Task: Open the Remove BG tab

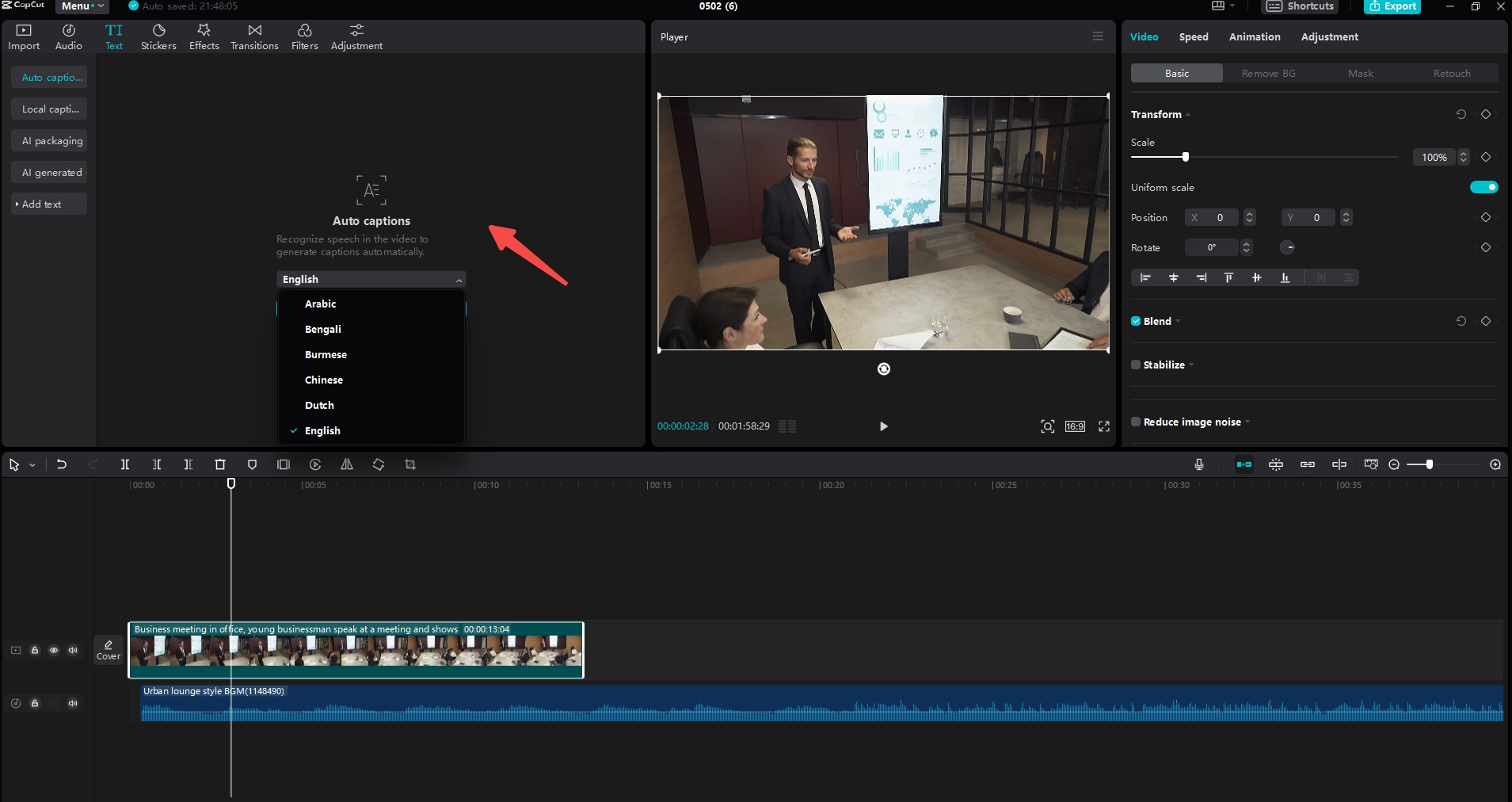Action: tap(1268, 73)
